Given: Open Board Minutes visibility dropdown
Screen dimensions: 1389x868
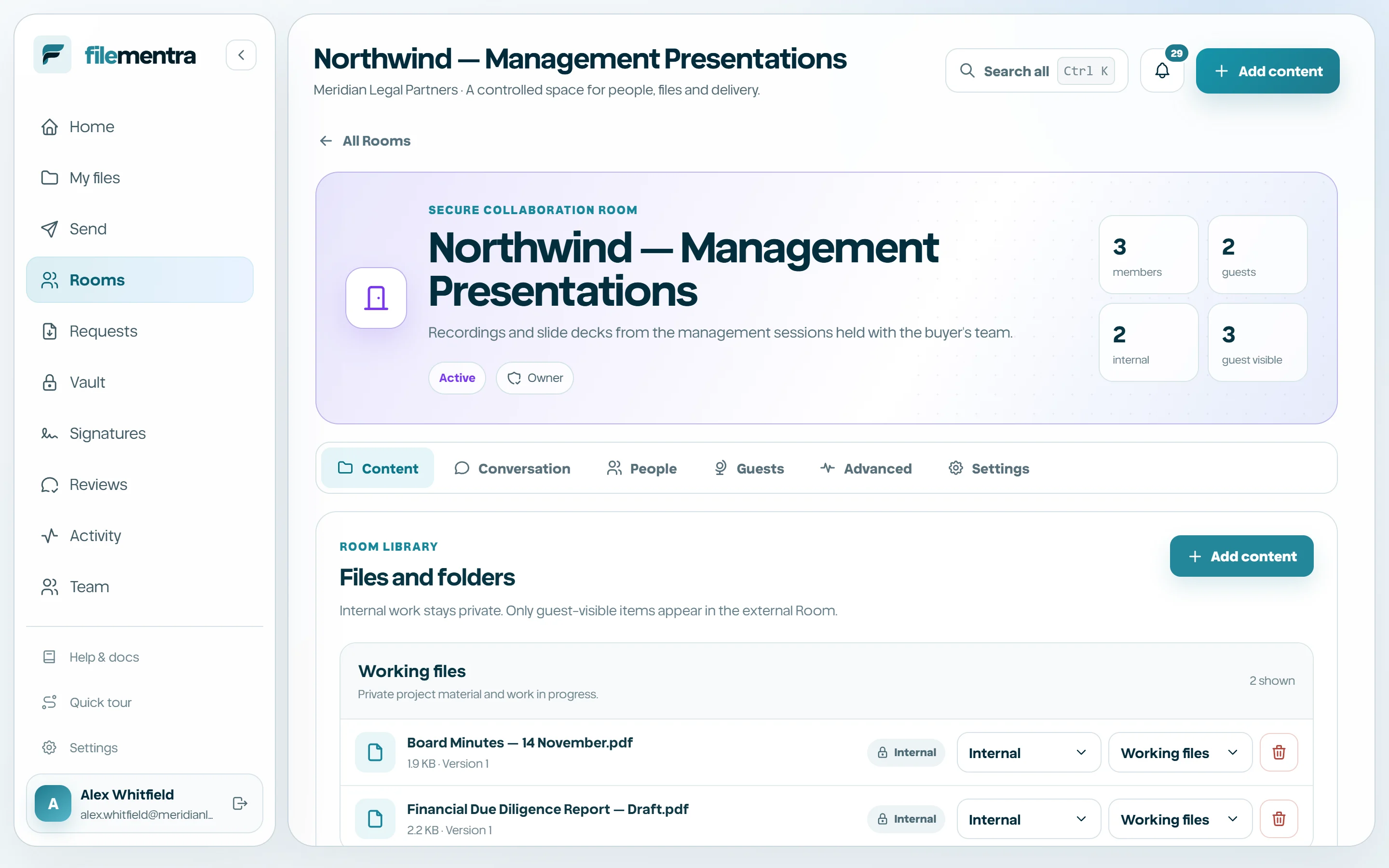Looking at the screenshot, I should tap(1029, 752).
